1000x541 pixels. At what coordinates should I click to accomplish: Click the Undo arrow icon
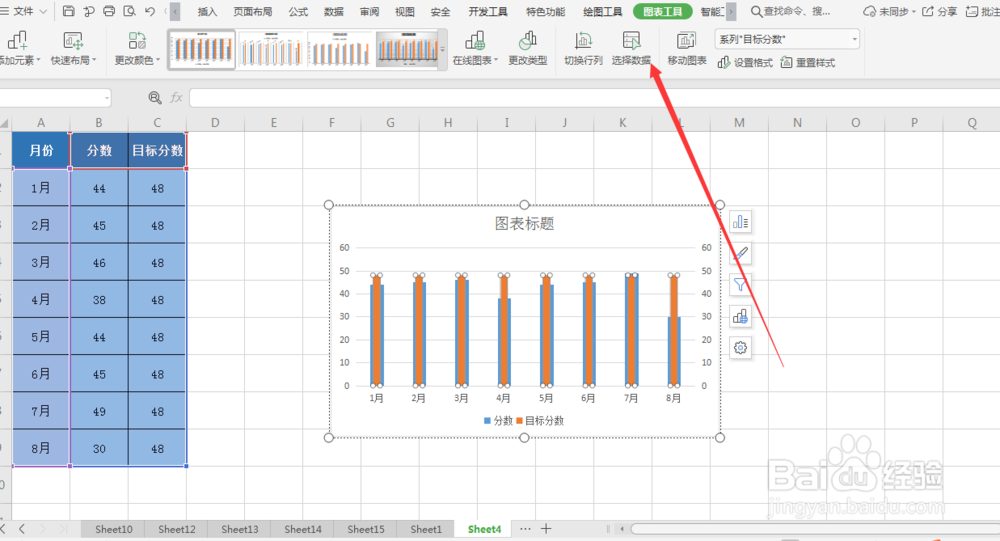(150, 11)
